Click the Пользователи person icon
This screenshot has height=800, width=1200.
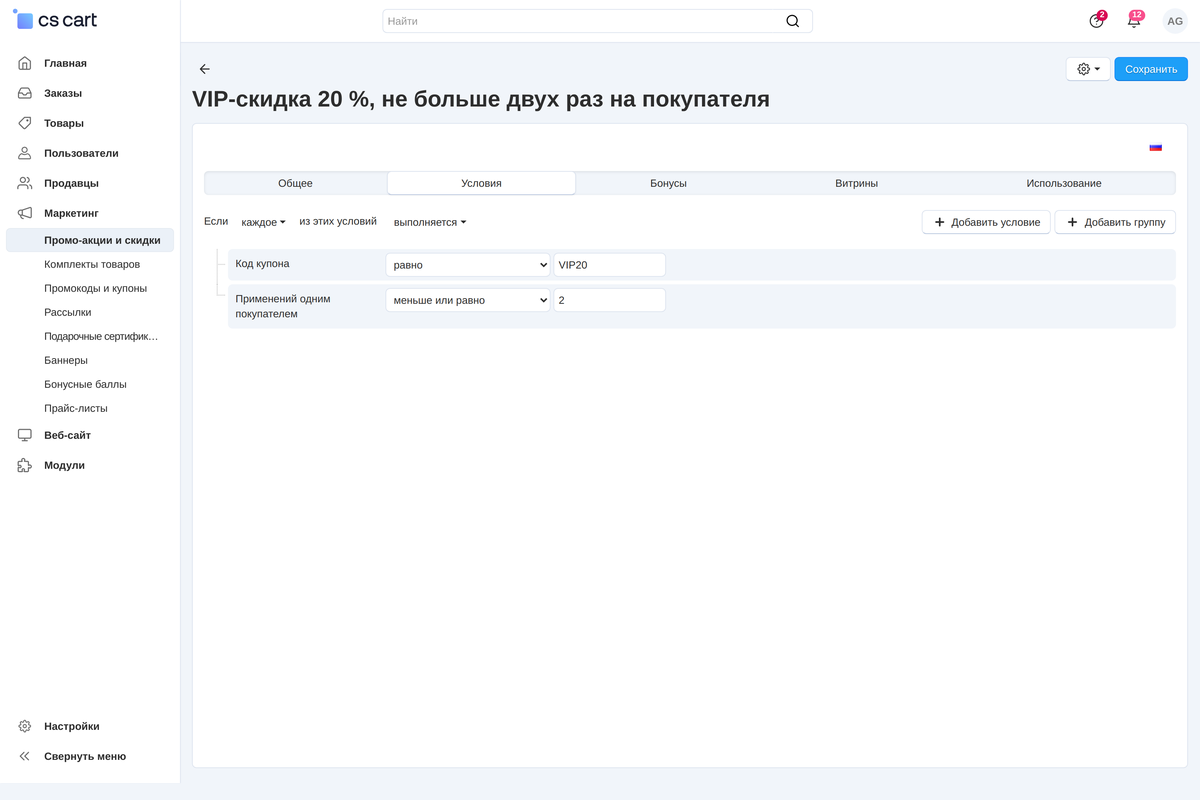pyautogui.click(x=25, y=153)
